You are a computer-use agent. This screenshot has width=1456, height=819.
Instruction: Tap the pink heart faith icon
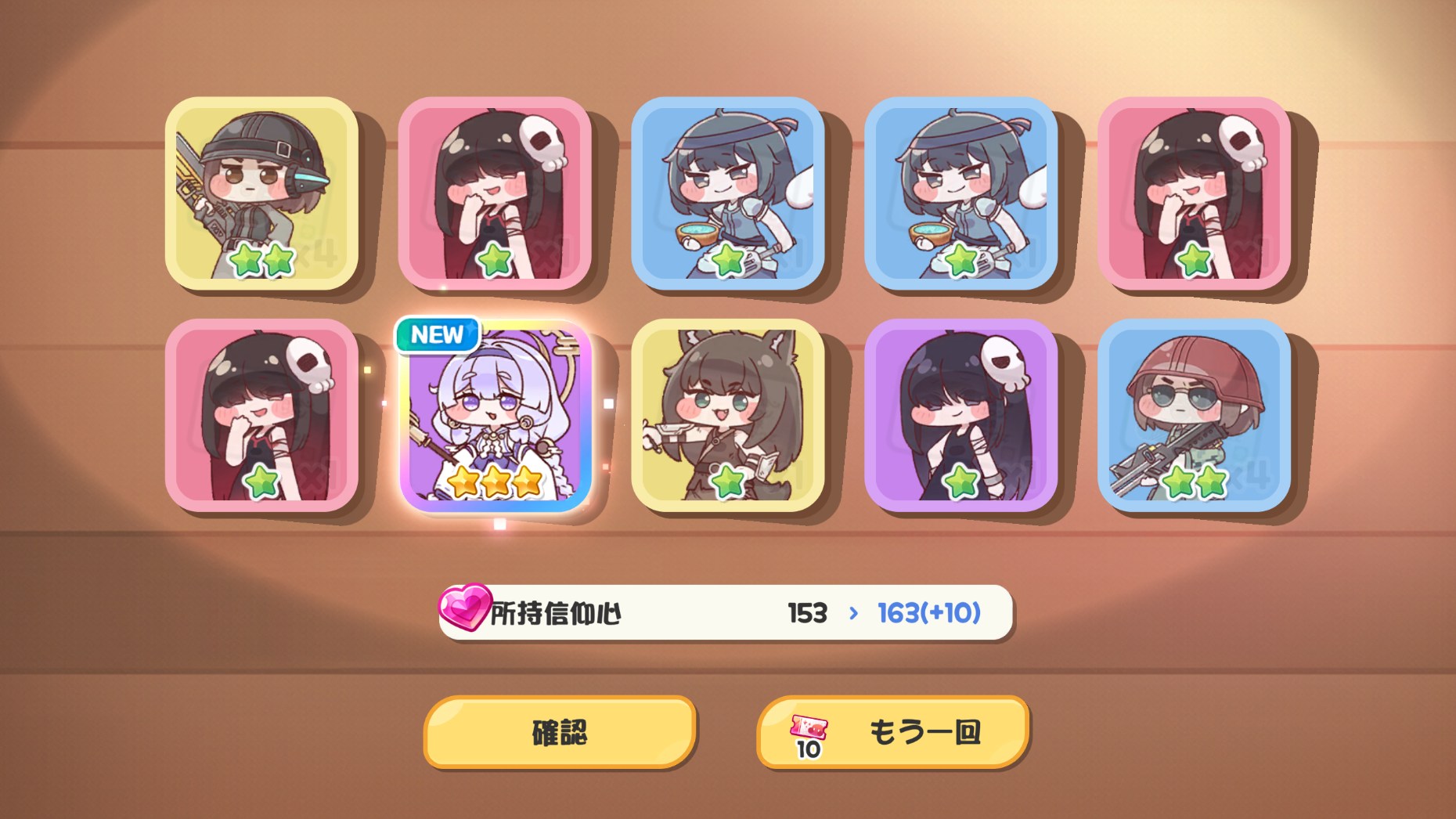(464, 607)
